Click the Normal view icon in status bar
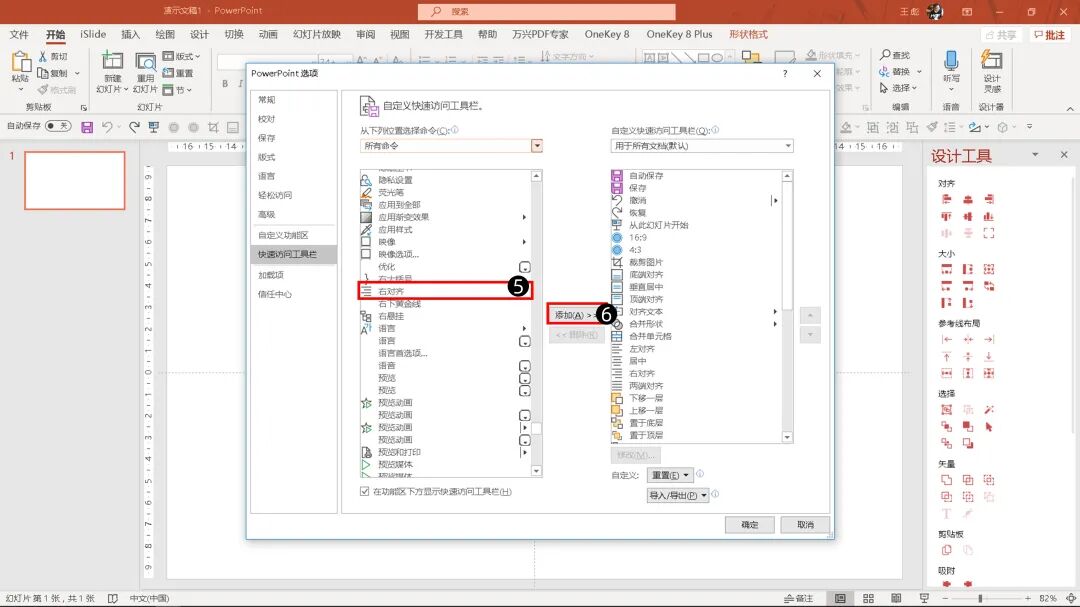The height and width of the screenshot is (607, 1080). coord(840,598)
